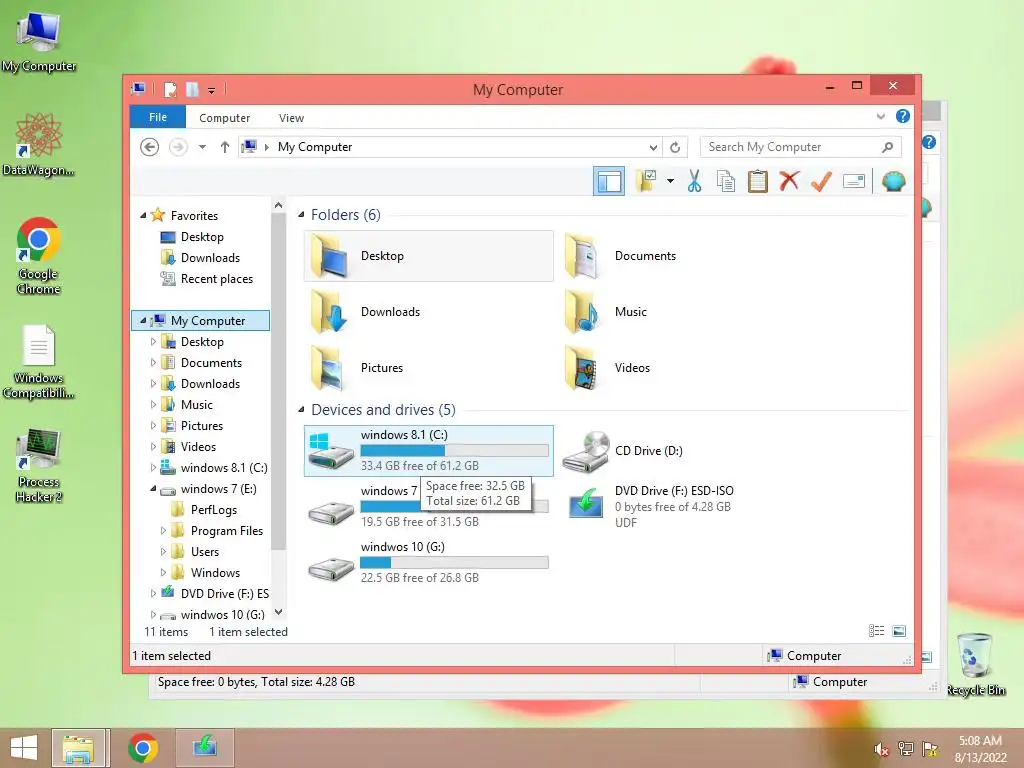Open DVD Drive (F:) ESD-ISO icon

tap(585, 504)
